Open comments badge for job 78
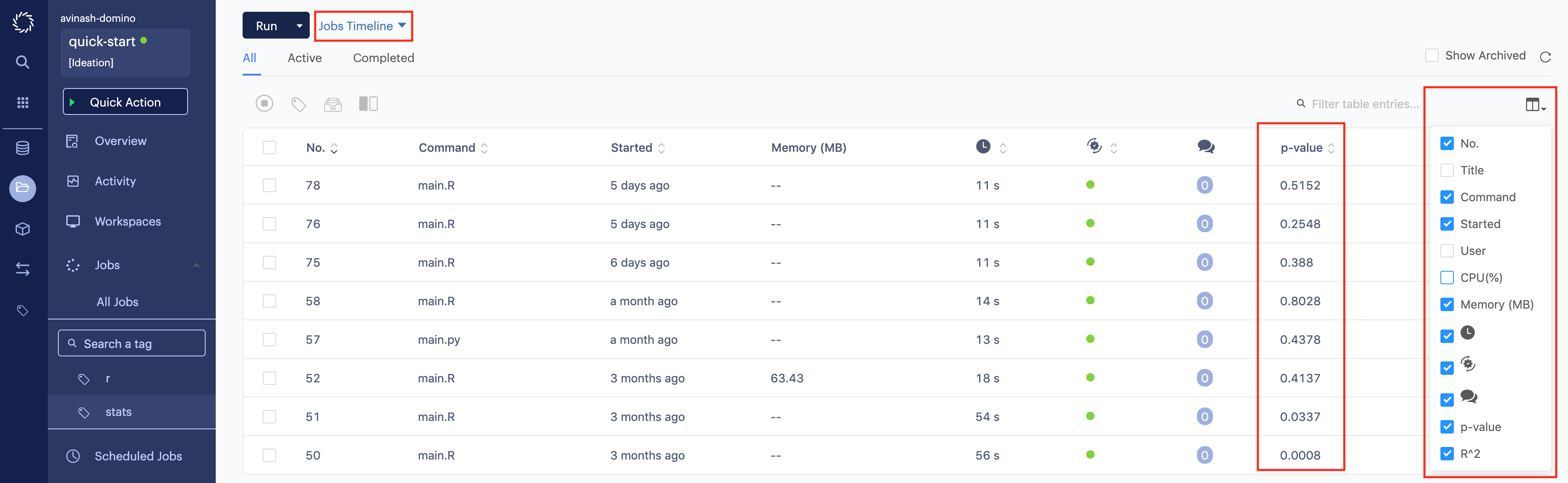Screen dimensions: 1568x483 tap(1205, 185)
